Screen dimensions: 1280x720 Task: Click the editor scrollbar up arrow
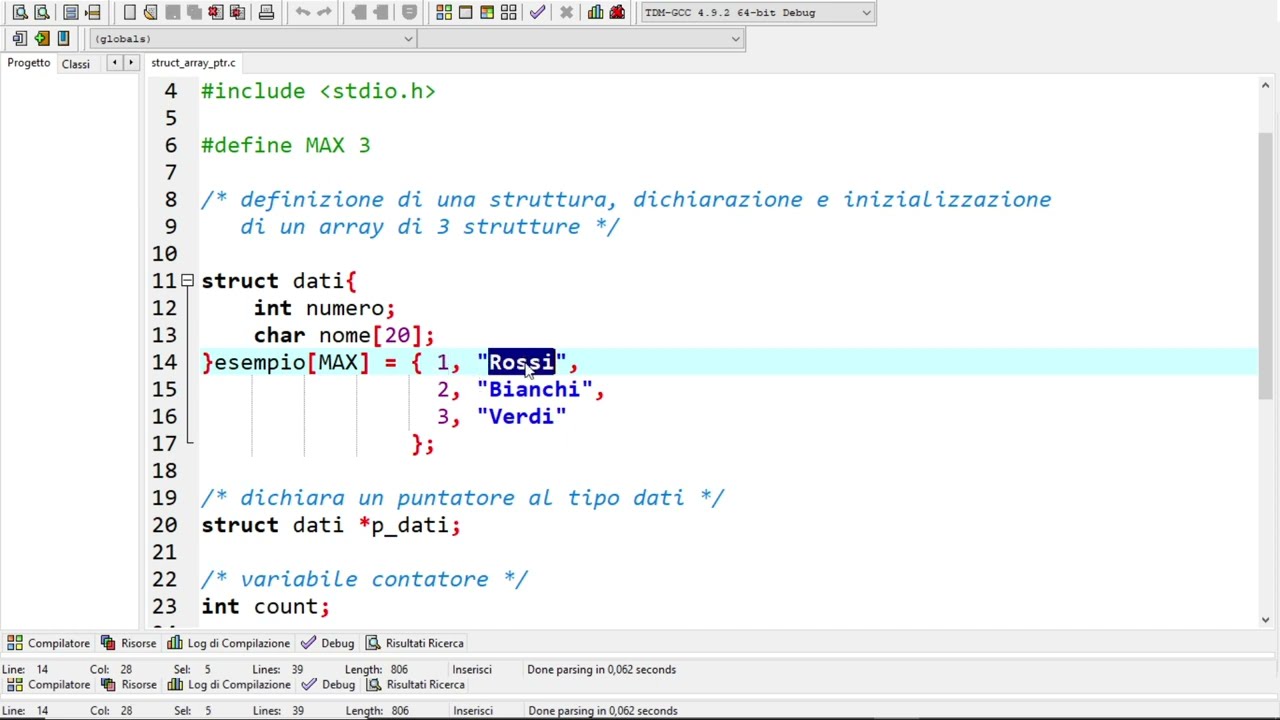pyautogui.click(x=1265, y=87)
